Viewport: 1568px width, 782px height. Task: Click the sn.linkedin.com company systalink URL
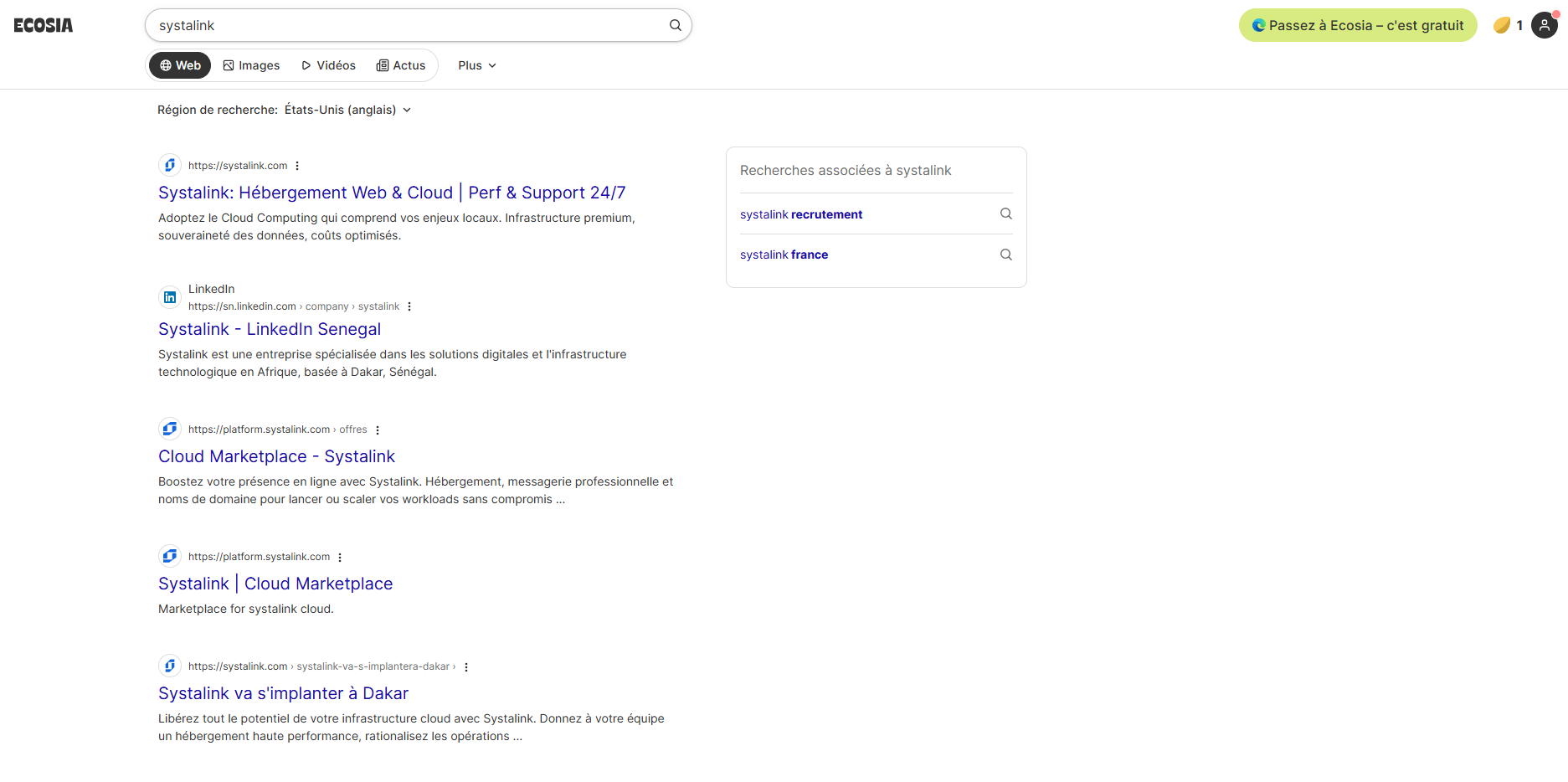[294, 306]
